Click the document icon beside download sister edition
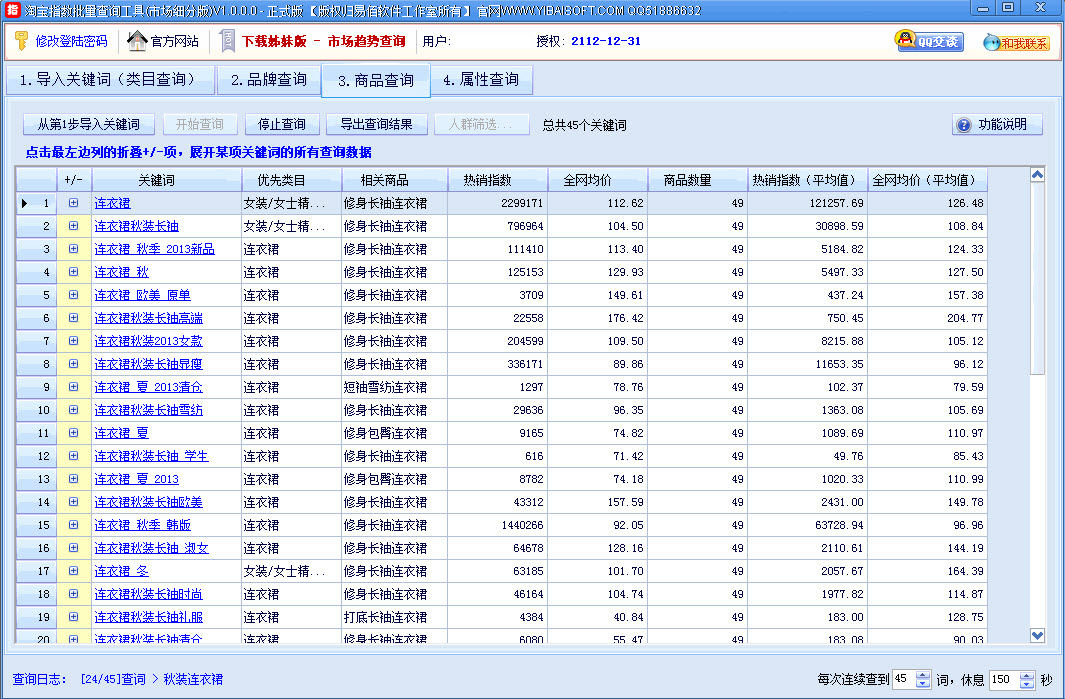 click(x=228, y=41)
